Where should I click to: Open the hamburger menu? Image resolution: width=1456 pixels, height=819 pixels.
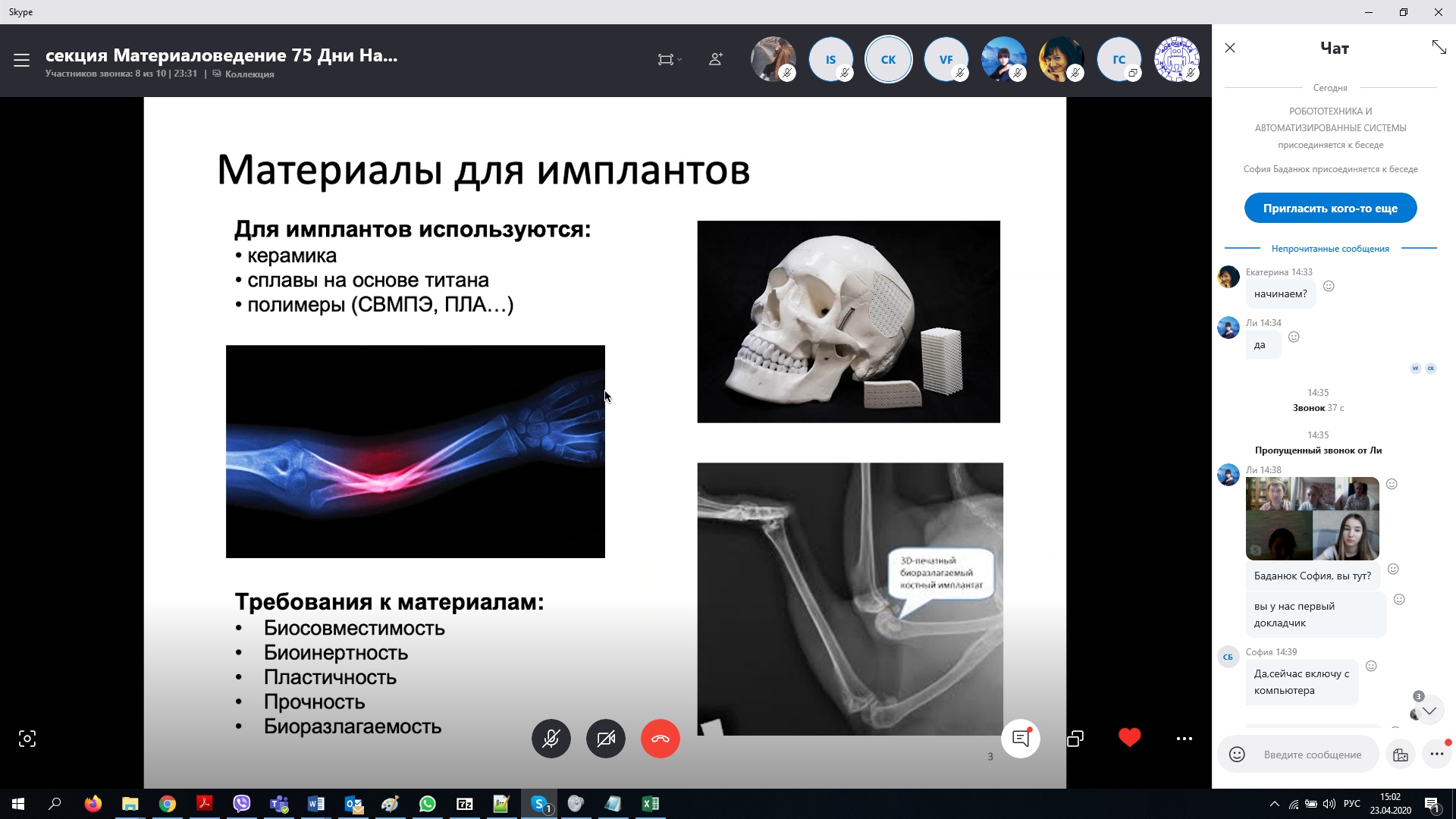pyautogui.click(x=21, y=61)
